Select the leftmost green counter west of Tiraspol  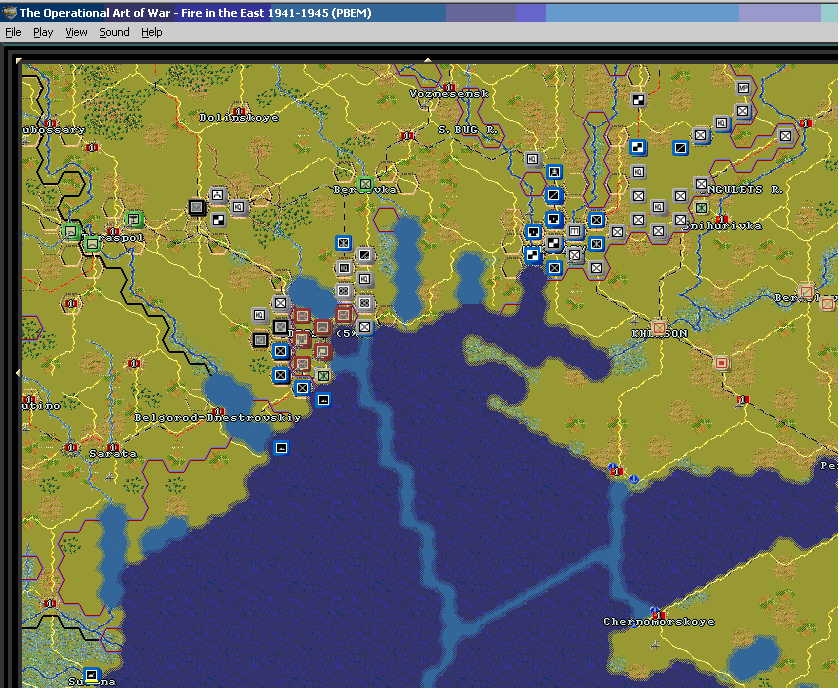point(71,232)
